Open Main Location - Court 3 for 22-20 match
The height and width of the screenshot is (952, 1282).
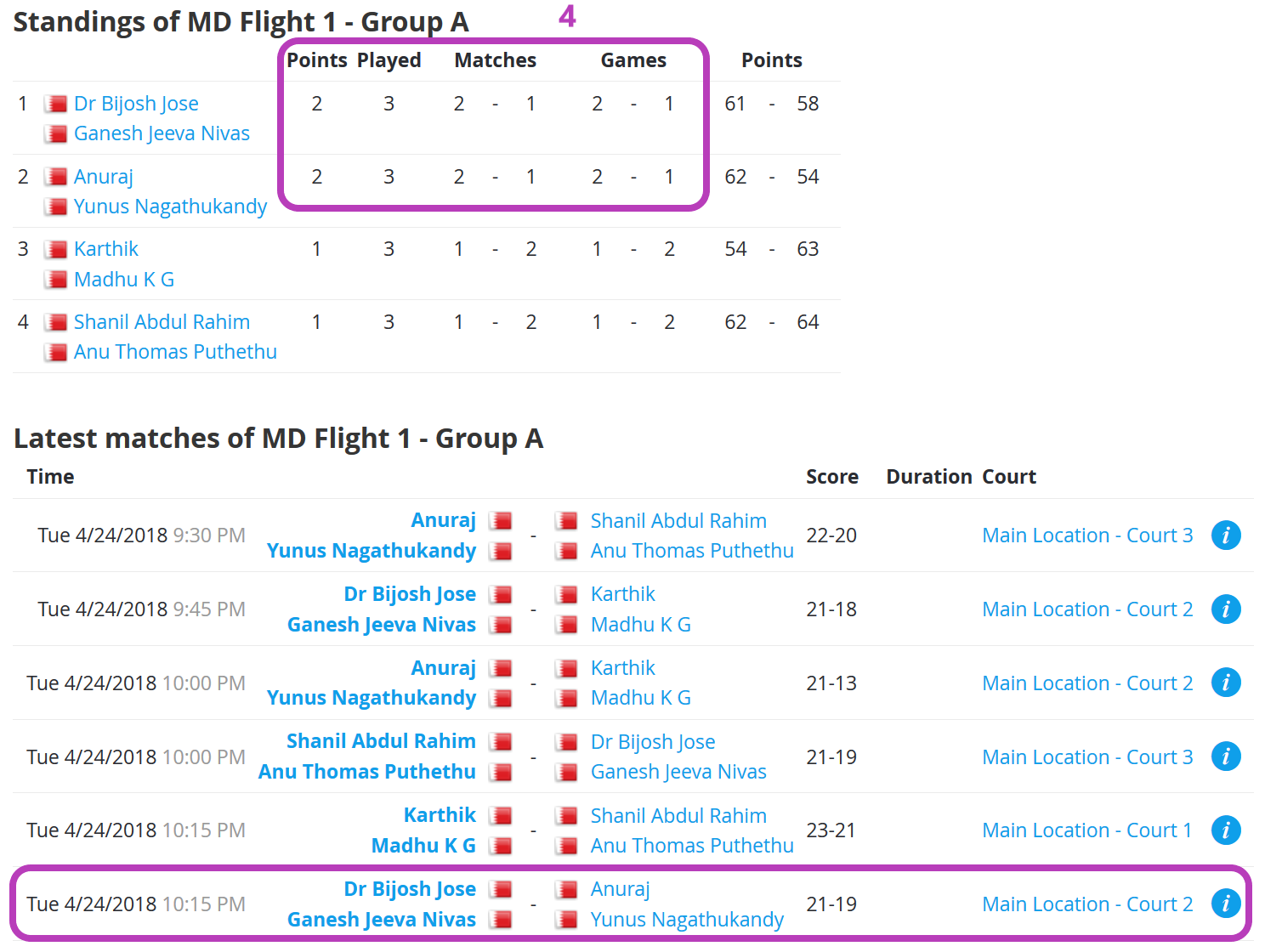(x=1086, y=535)
